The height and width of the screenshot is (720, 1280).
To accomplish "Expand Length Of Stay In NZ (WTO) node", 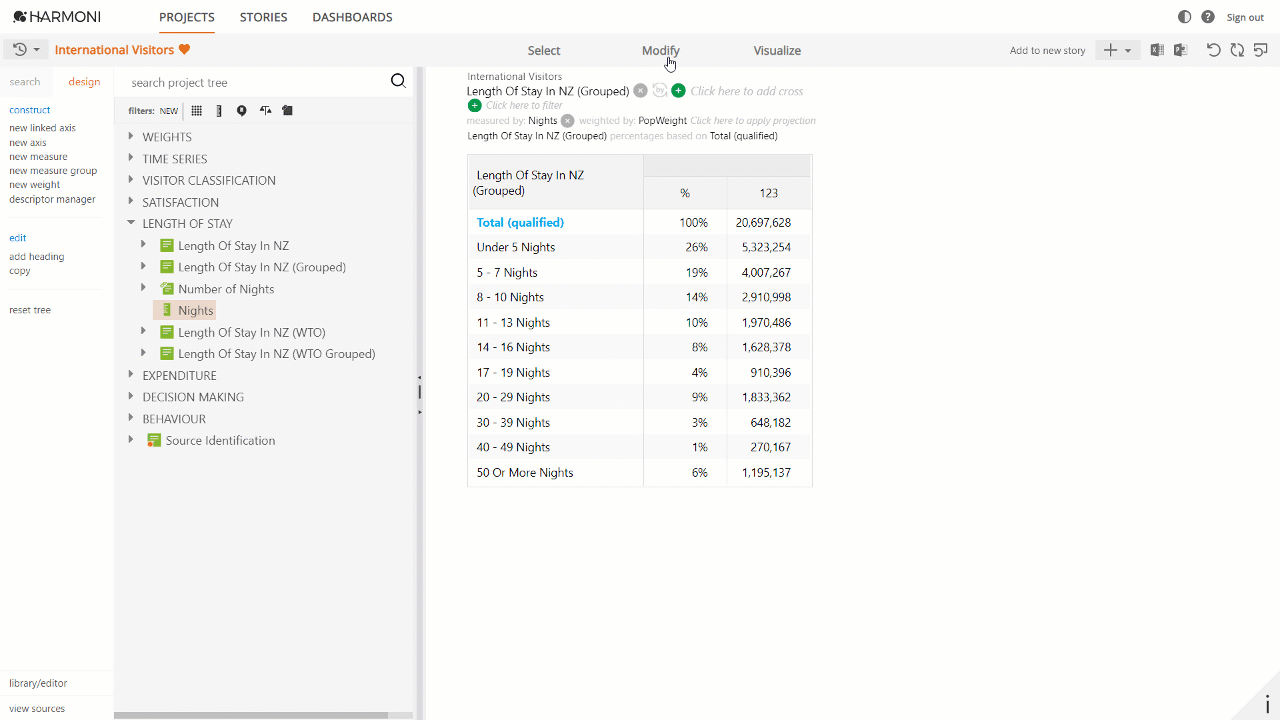I will tap(143, 332).
